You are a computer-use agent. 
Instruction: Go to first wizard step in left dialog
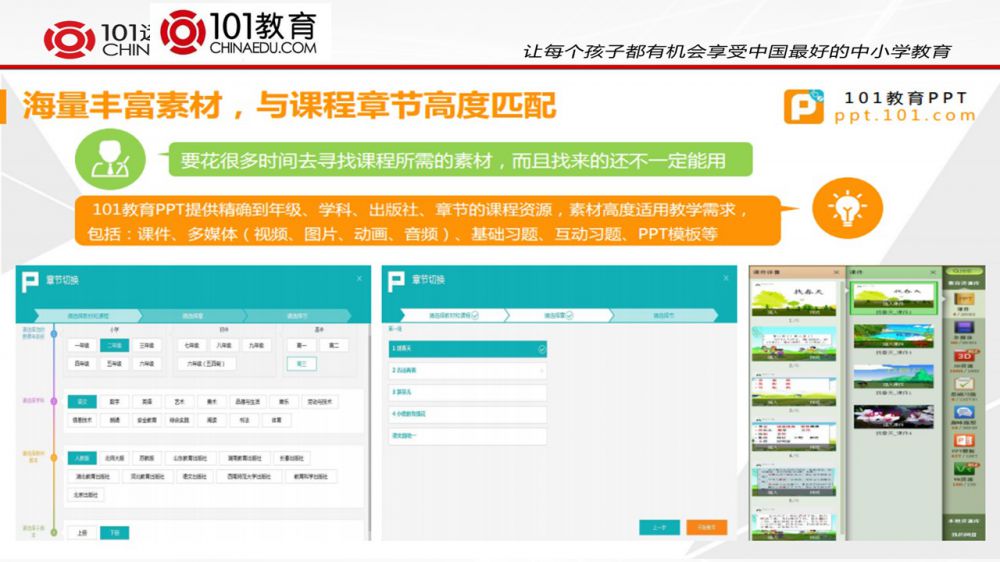click(95, 315)
